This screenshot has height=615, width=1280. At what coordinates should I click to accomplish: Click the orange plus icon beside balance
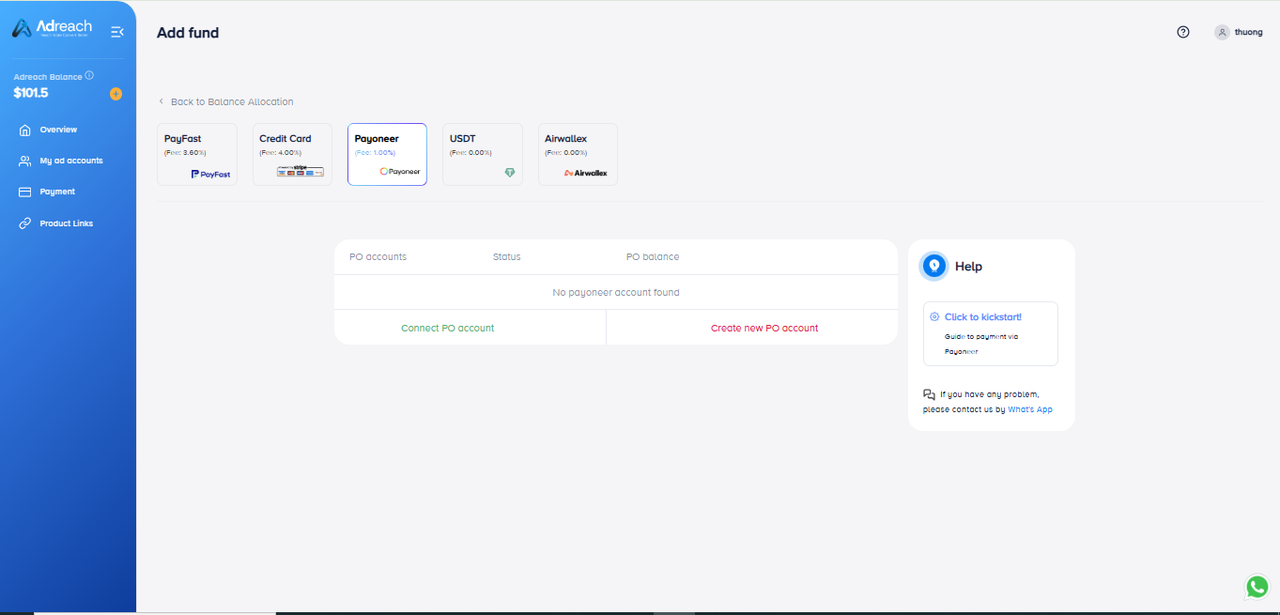point(116,94)
